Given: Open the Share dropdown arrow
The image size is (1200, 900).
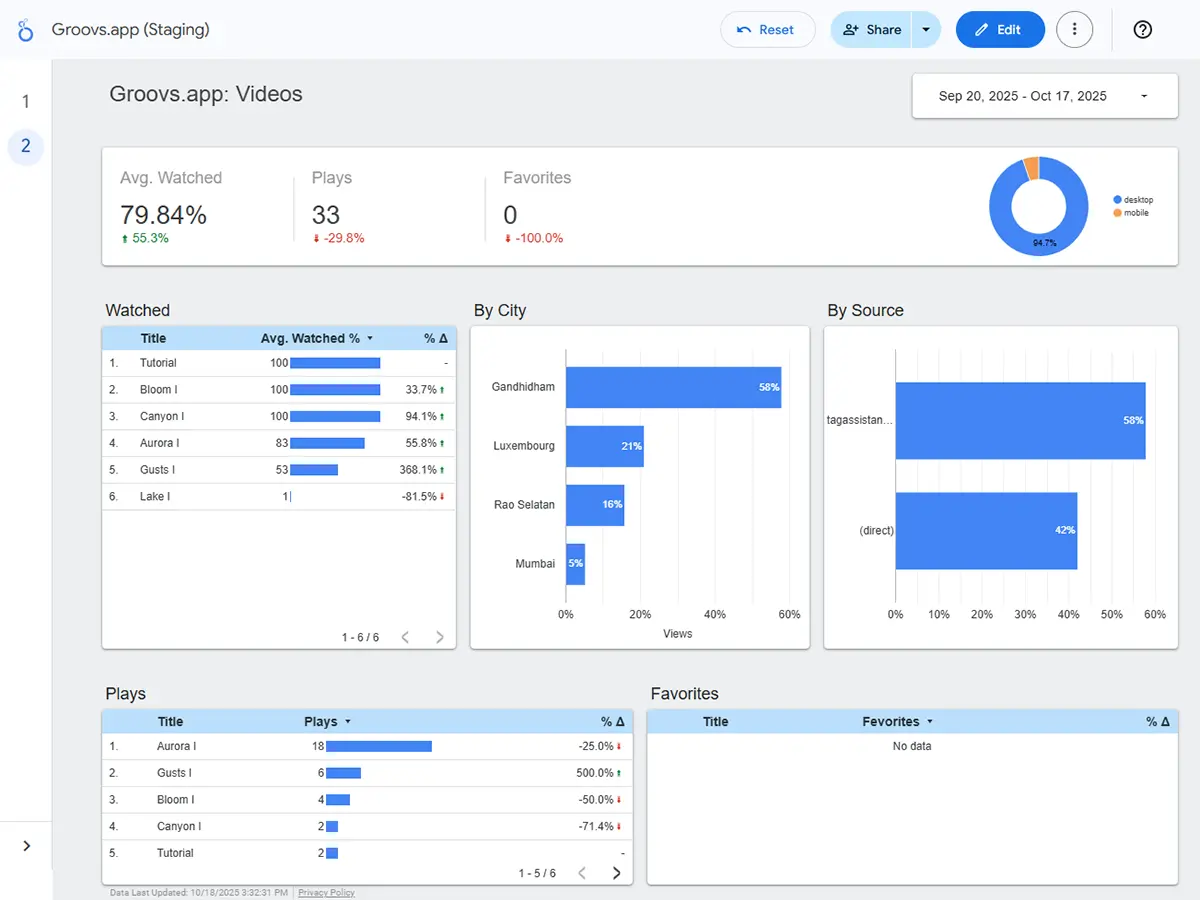Looking at the screenshot, I should click(926, 30).
